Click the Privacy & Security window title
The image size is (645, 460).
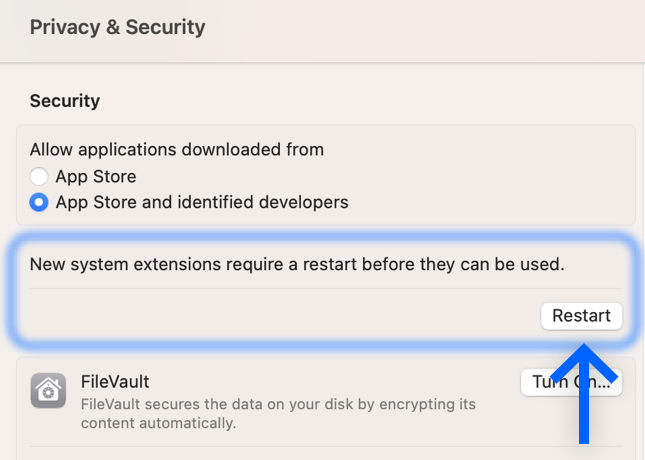pyautogui.click(x=118, y=28)
